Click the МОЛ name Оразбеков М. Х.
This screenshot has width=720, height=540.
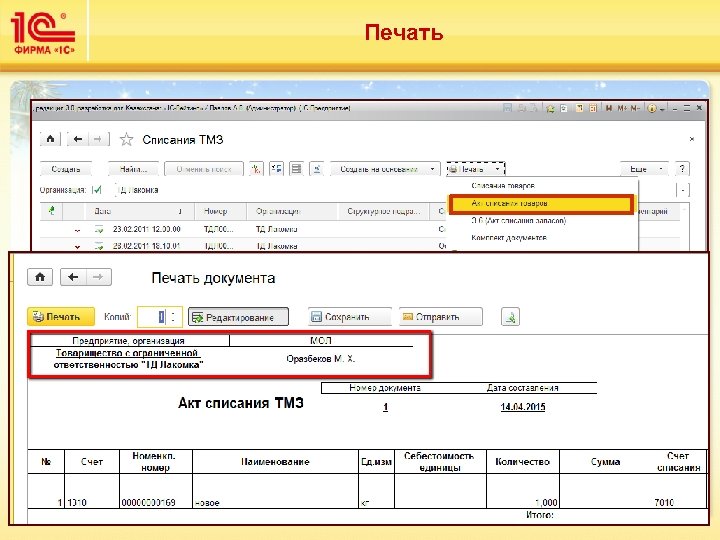[321, 359]
